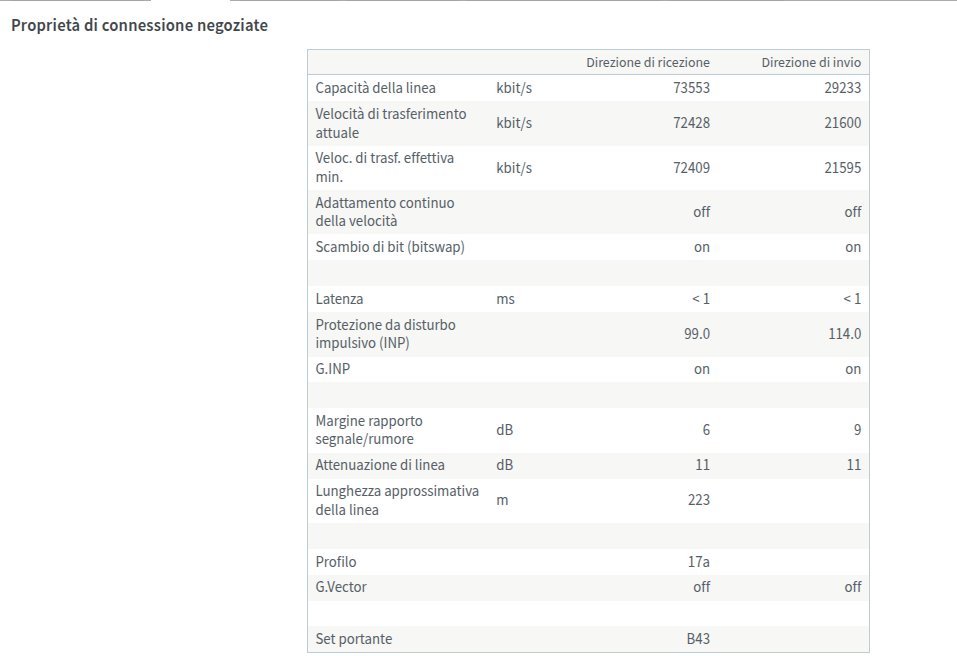Click the send line capacity value 29233
Screen dimensions: 957x656
pyautogui.click(x=842, y=88)
